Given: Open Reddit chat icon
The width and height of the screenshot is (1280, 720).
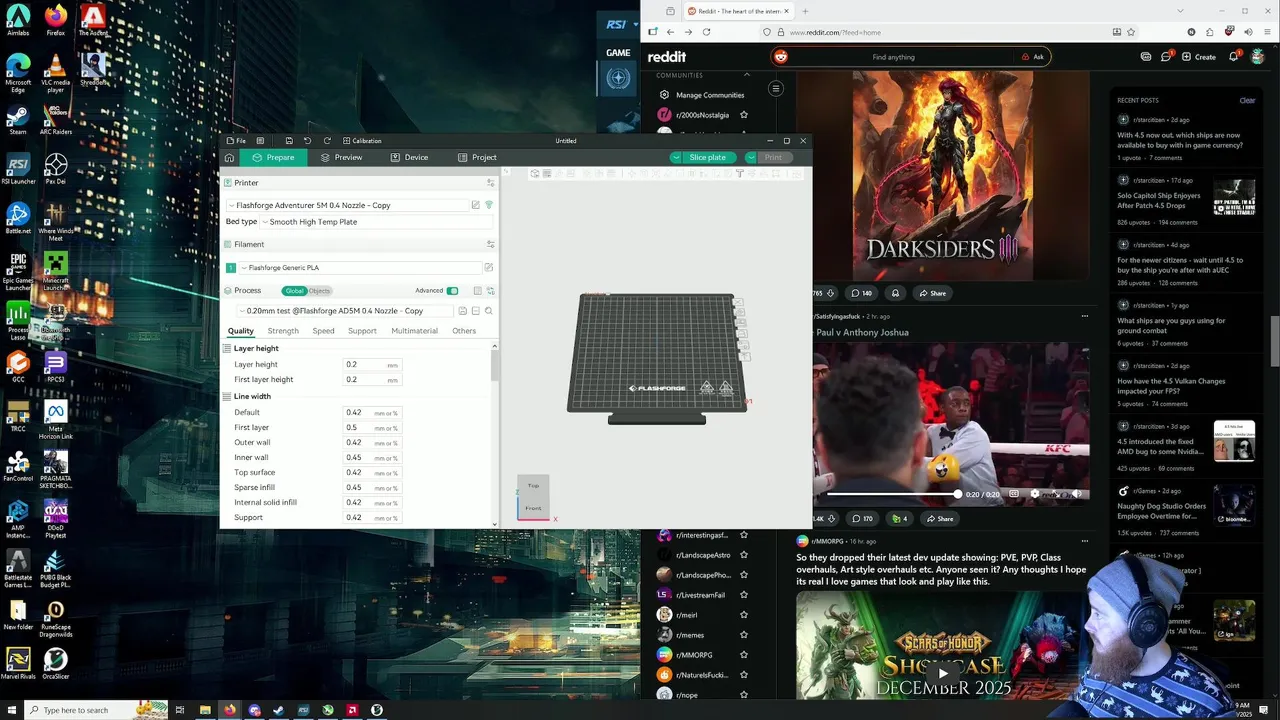Looking at the screenshot, I should tap(1166, 57).
